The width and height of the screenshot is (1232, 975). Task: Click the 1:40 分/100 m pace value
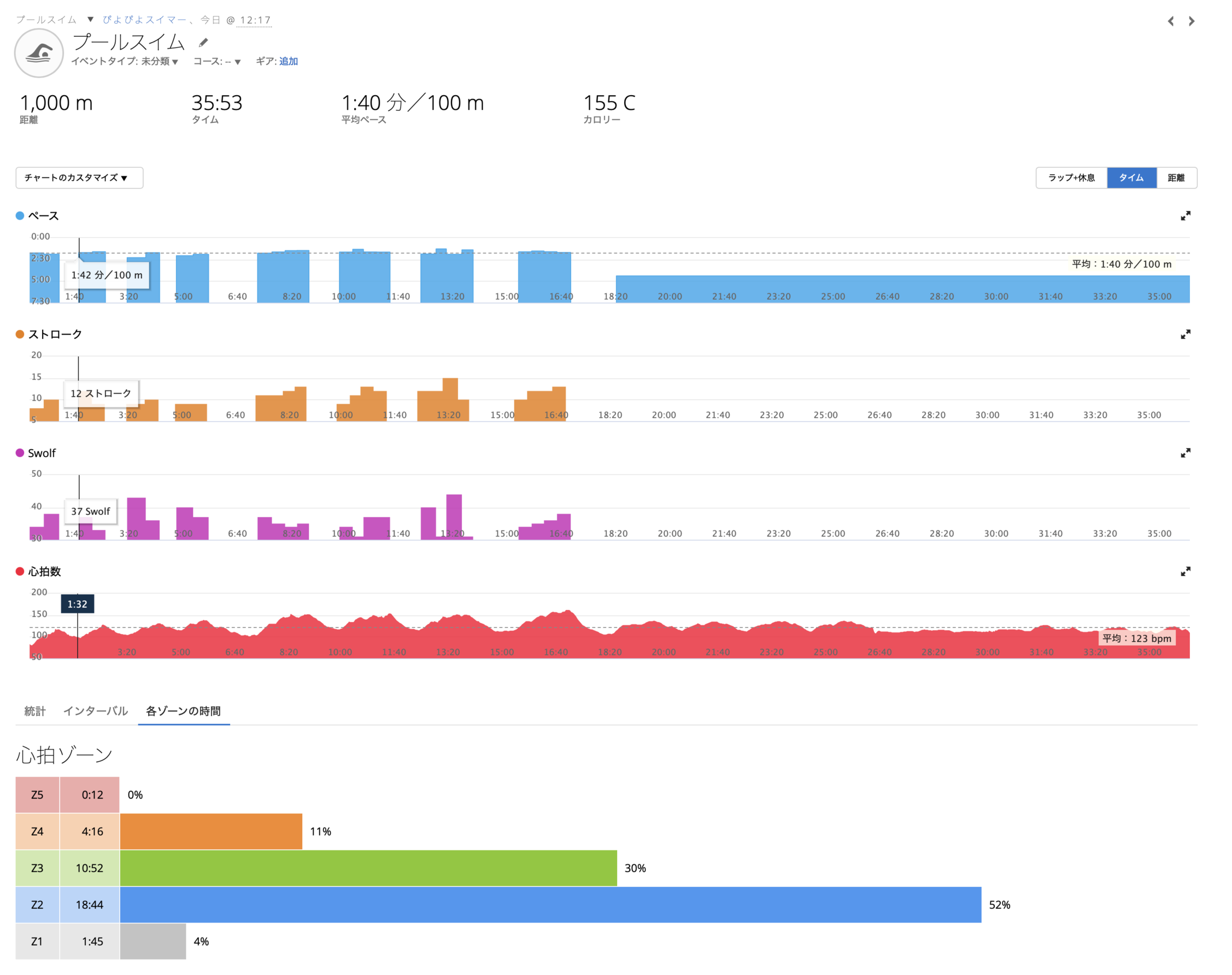tap(412, 103)
